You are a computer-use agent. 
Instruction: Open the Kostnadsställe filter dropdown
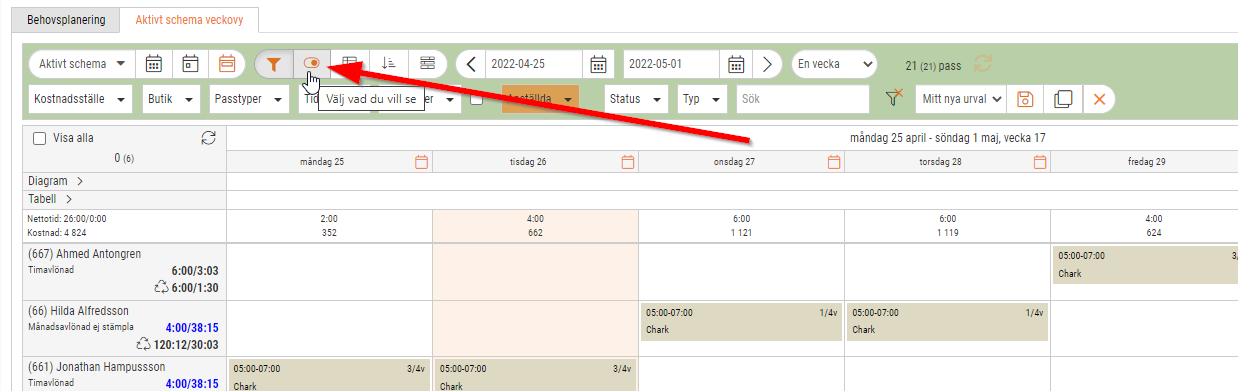pyautogui.click(x=81, y=99)
